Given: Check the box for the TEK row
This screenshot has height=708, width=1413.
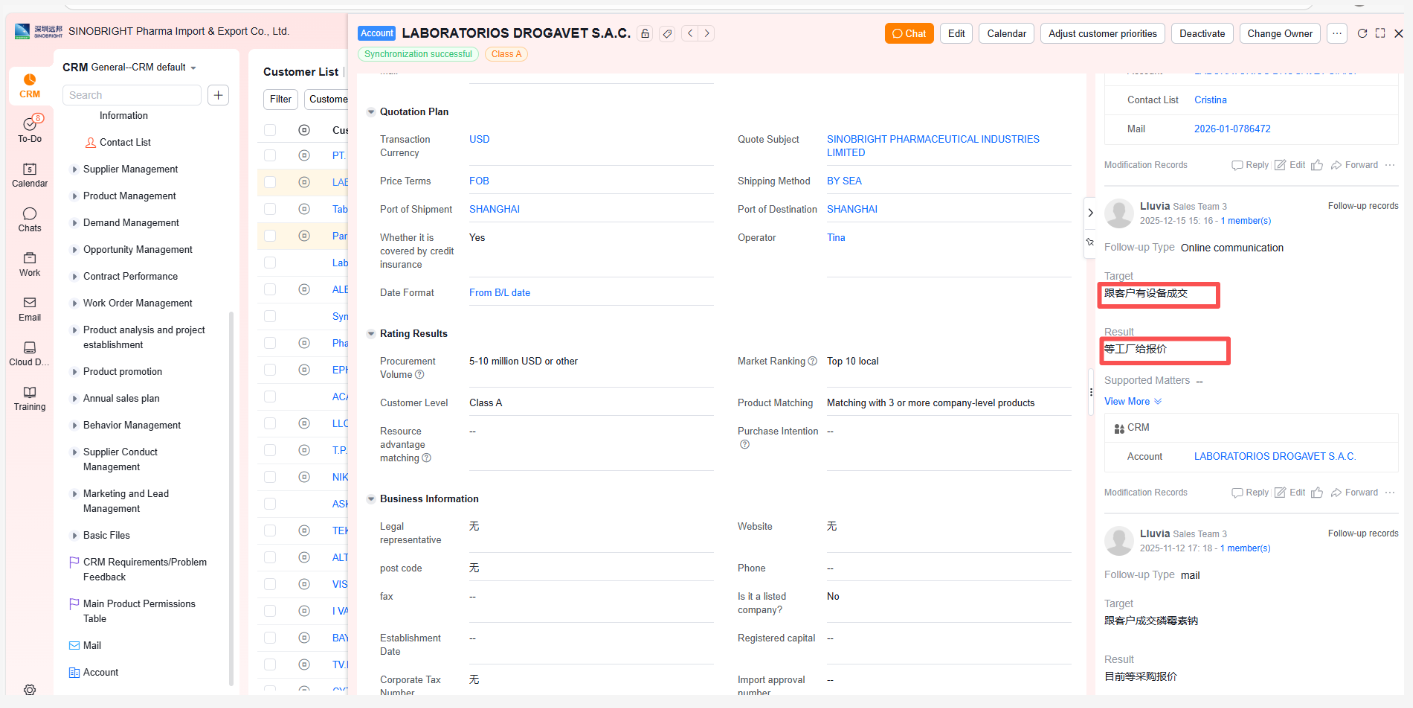Looking at the screenshot, I should (x=270, y=531).
